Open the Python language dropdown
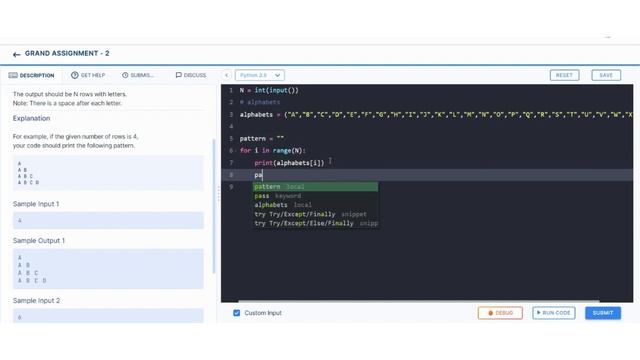The width and height of the screenshot is (640, 360). pos(260,75)
